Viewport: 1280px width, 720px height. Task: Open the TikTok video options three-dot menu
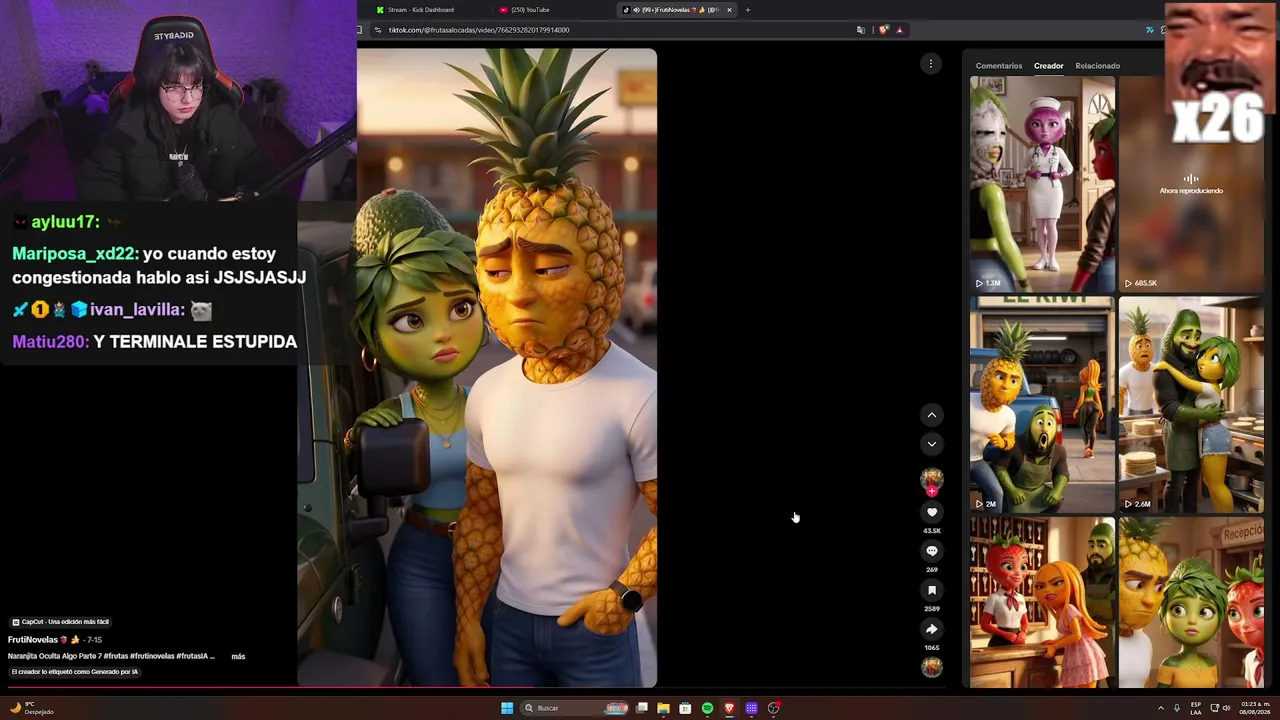point(930,64)
